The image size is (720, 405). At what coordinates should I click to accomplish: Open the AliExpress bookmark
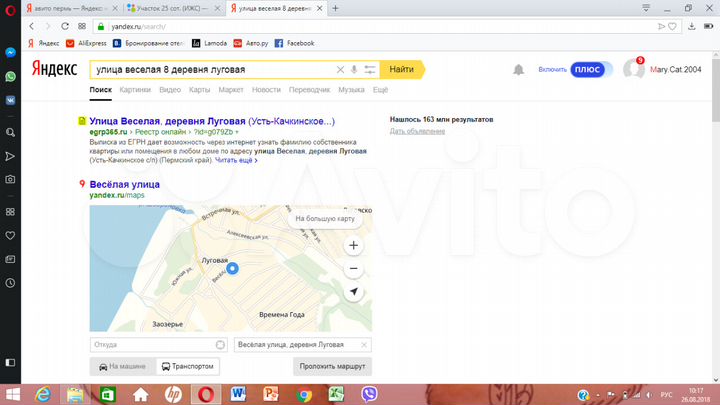point(86,43)
